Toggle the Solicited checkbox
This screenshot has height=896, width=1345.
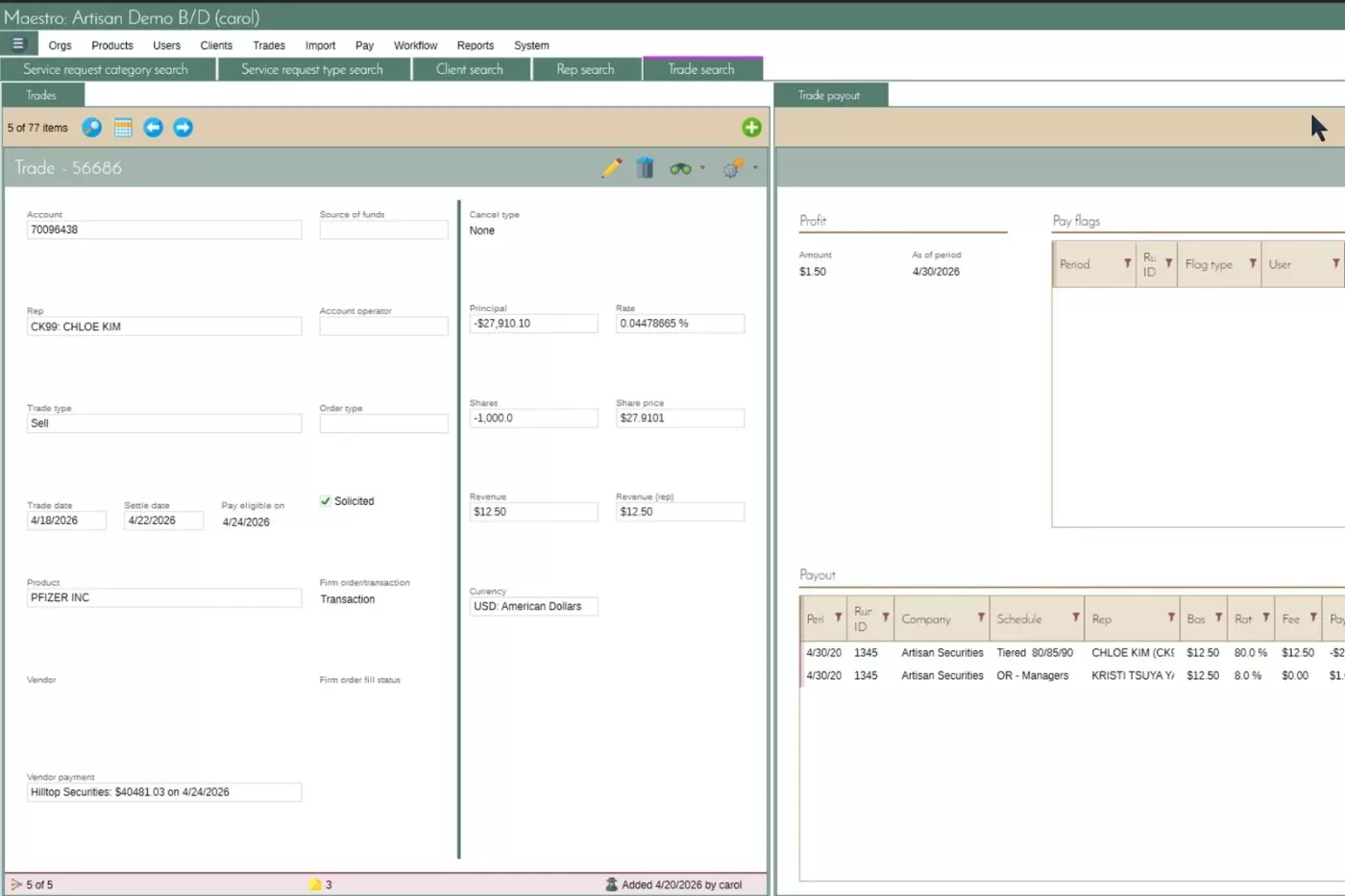[325, 501]
